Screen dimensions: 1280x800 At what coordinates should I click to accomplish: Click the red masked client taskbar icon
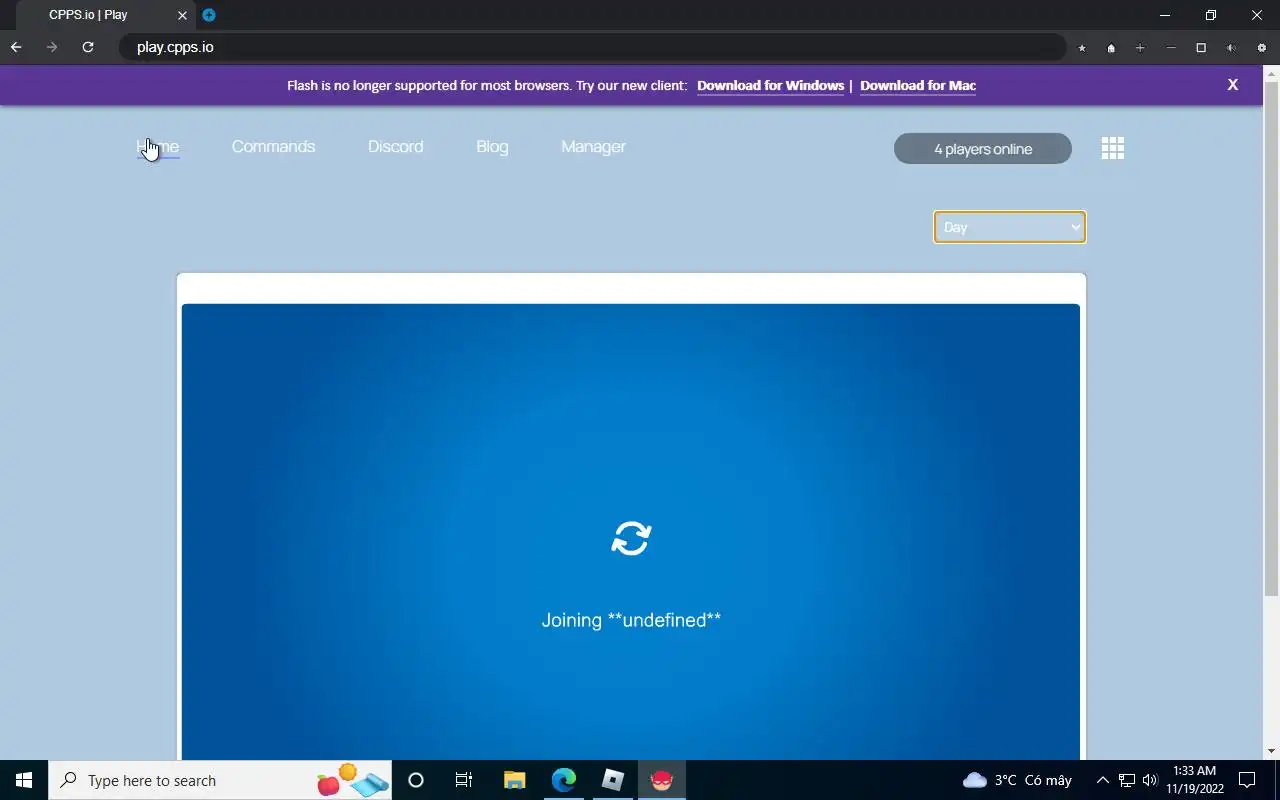(662, 780)
